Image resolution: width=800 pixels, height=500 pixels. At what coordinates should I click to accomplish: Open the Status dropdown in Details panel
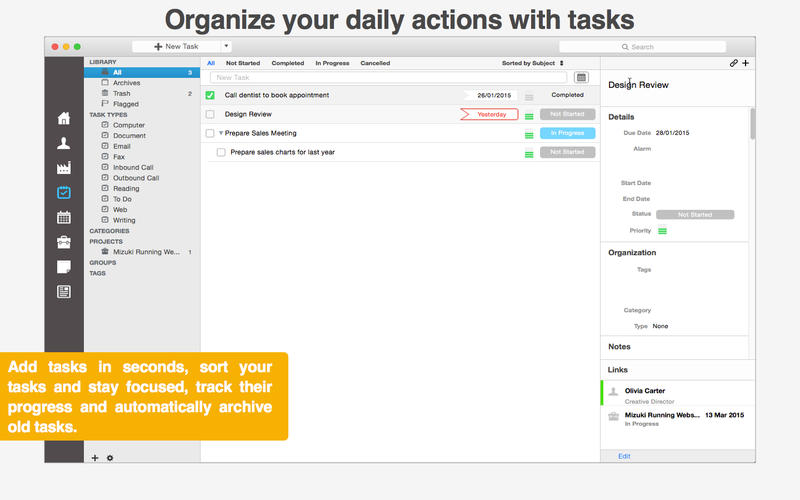695,215
